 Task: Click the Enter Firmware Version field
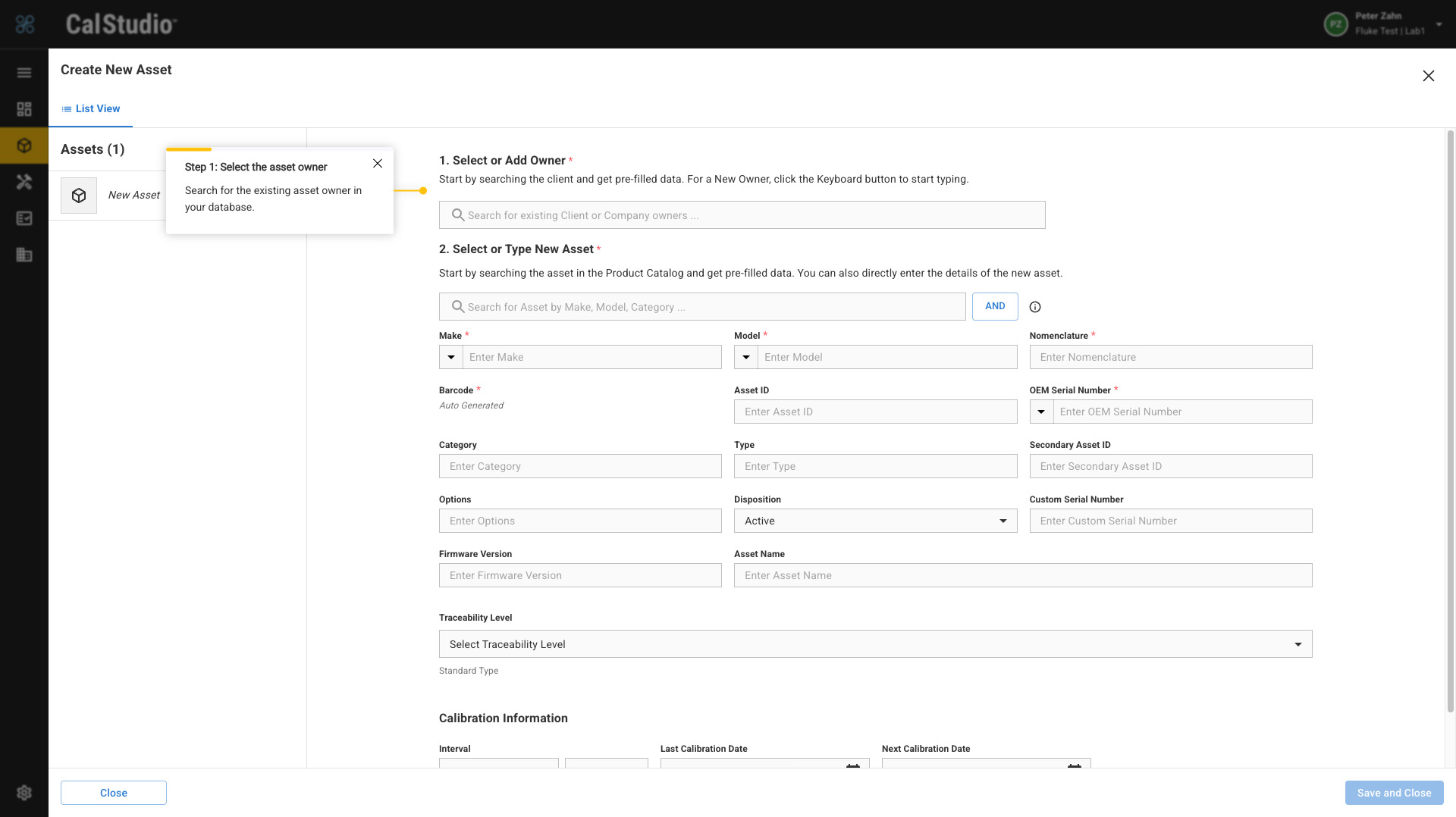pyautogui.click(x=580, y=575)
